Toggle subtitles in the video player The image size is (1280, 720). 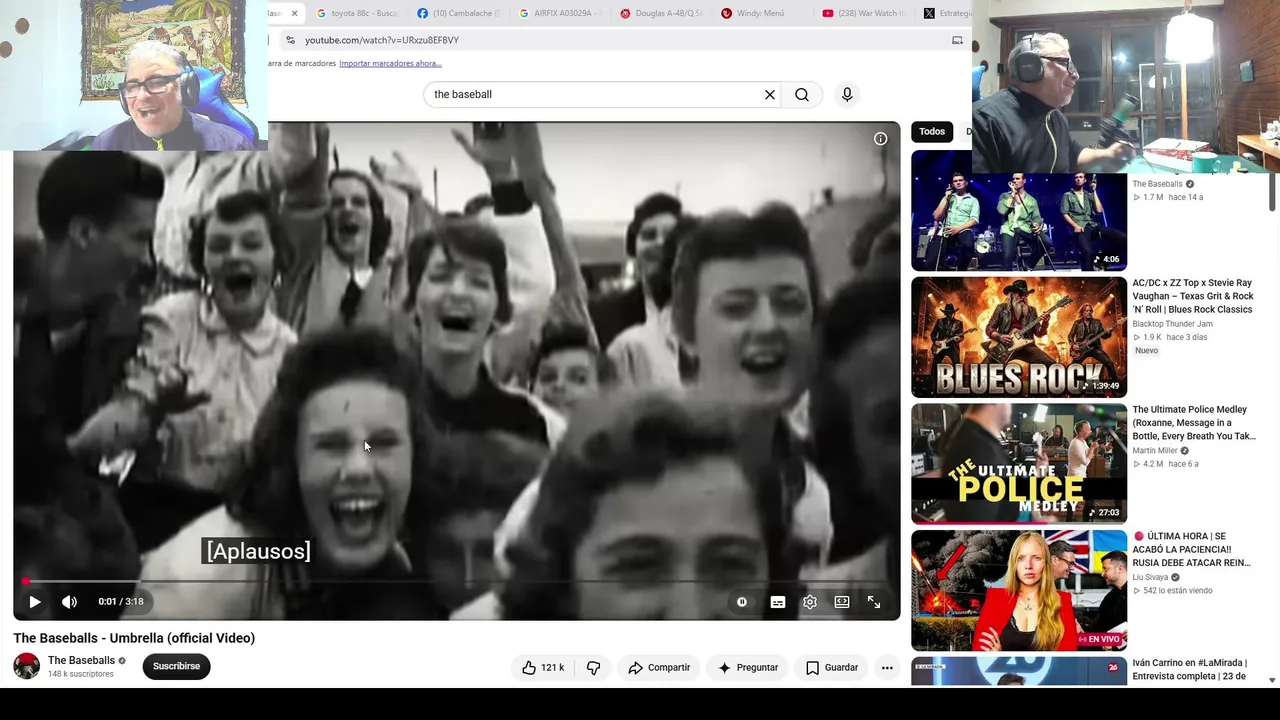(778, 602)
